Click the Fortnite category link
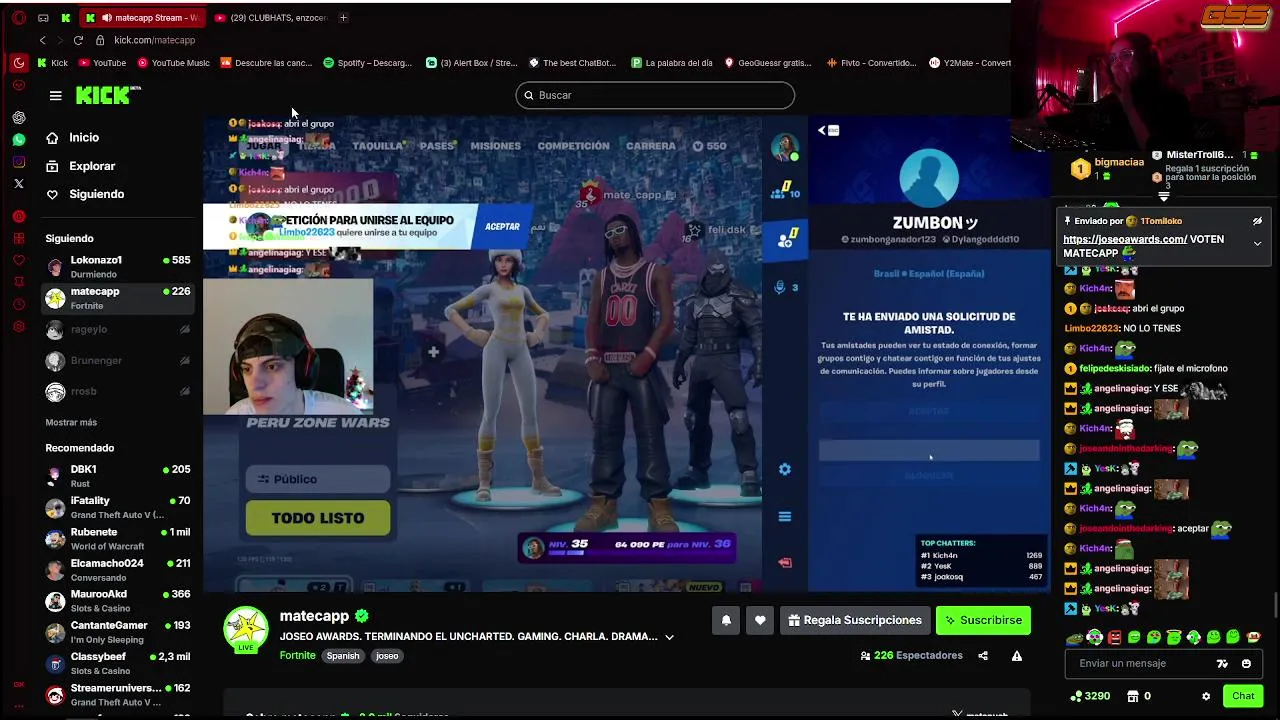 298,656
